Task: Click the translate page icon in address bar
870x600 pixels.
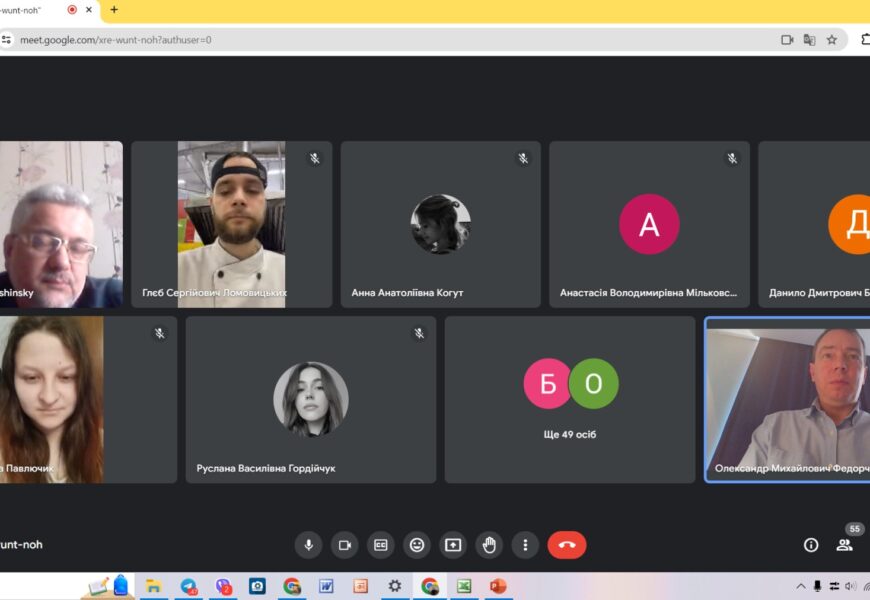Action: (x=809, y=40)
